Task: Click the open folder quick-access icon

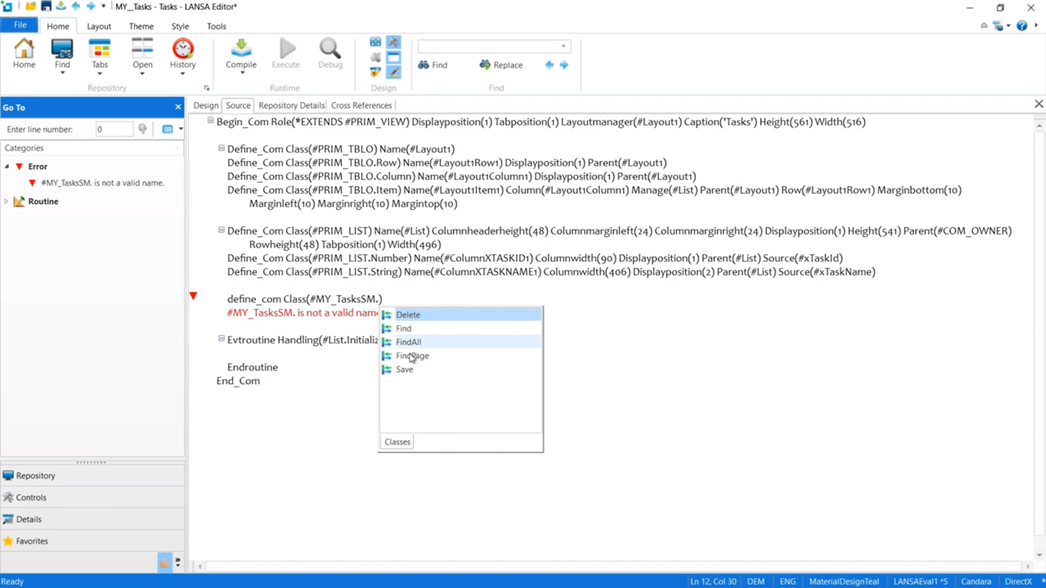Action: pyautogui.click(x=31, y=6)
